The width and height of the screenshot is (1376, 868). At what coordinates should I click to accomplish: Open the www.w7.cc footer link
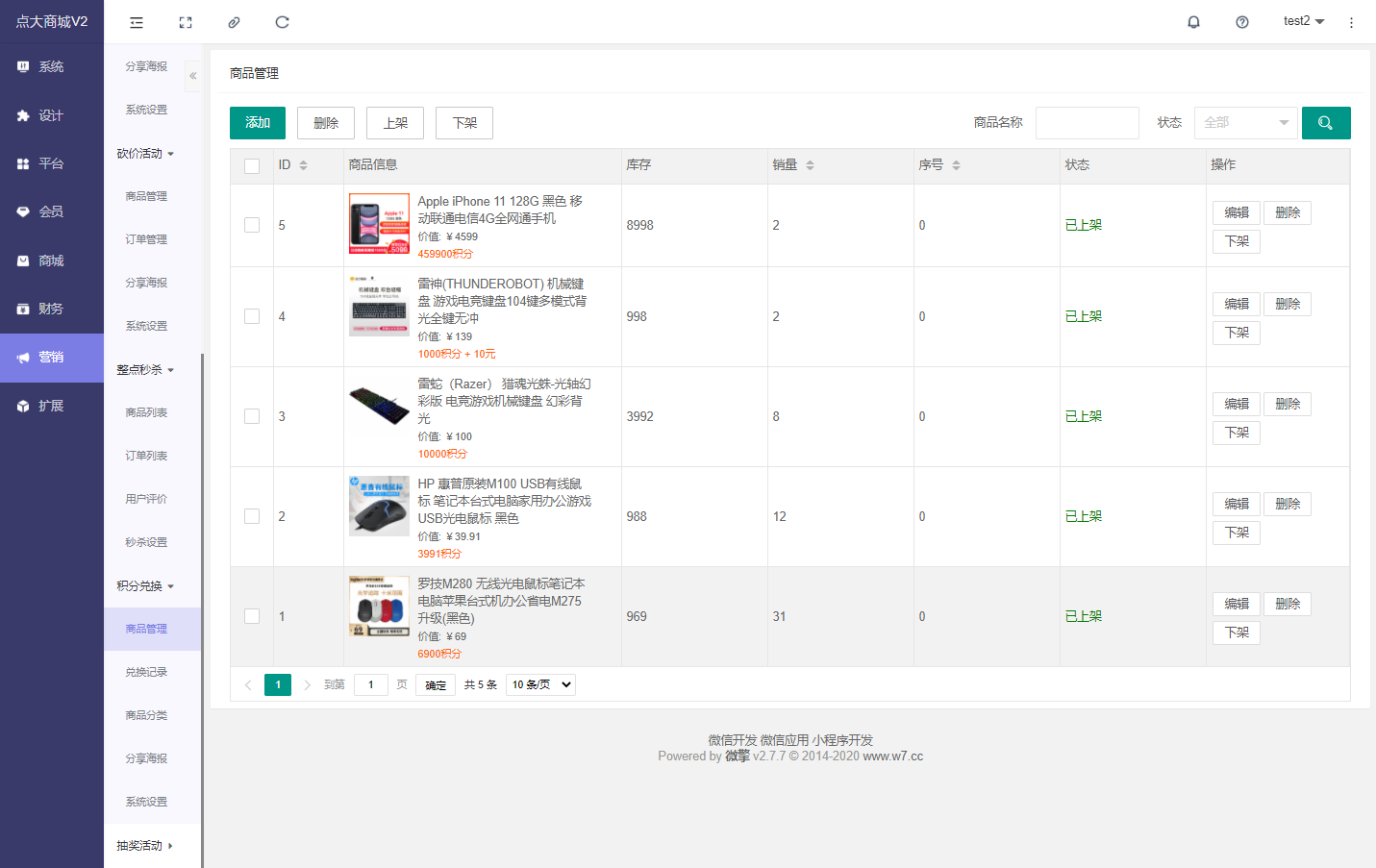(893, 756)
